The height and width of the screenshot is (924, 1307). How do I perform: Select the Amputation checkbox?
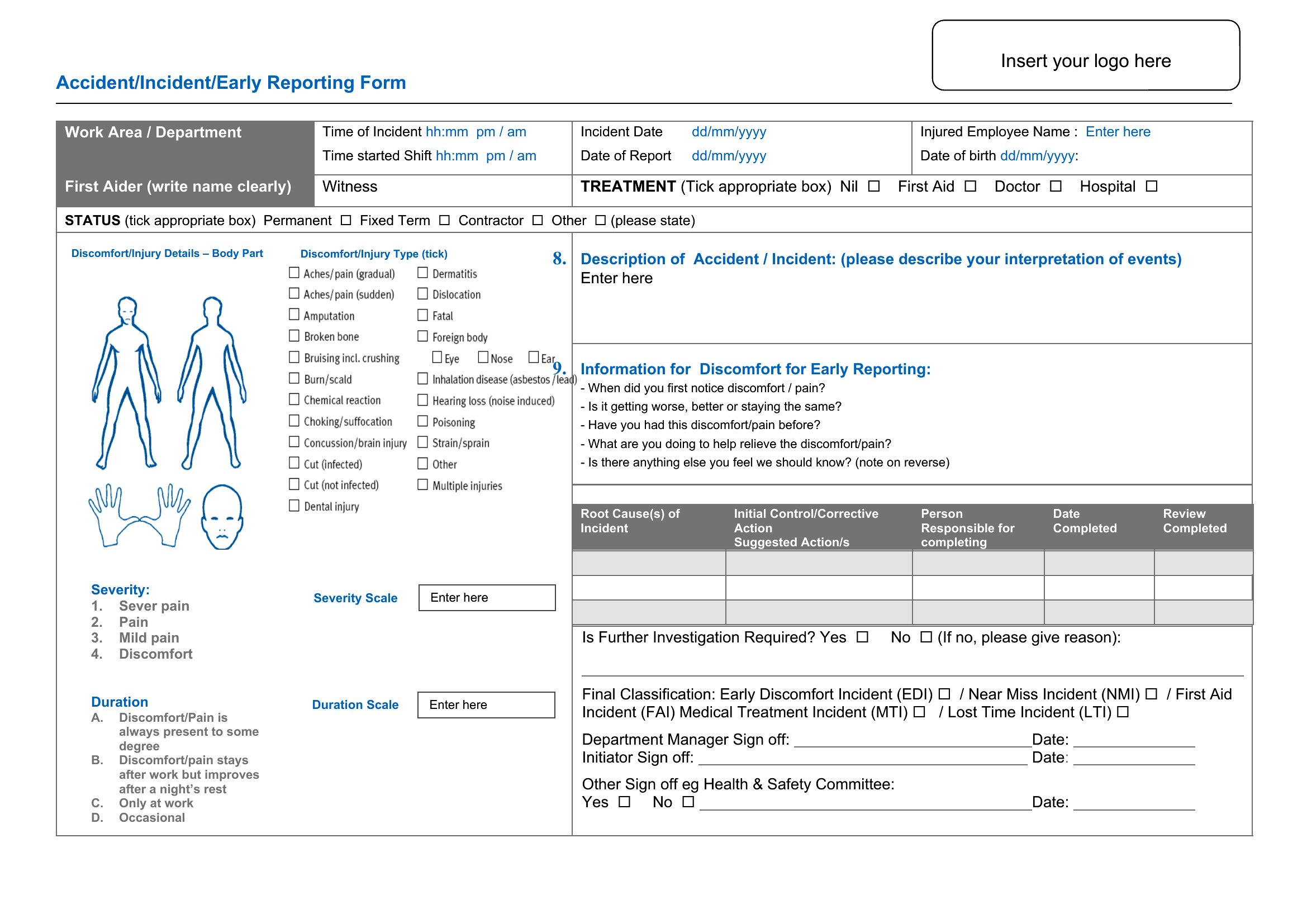click(294, 315)
